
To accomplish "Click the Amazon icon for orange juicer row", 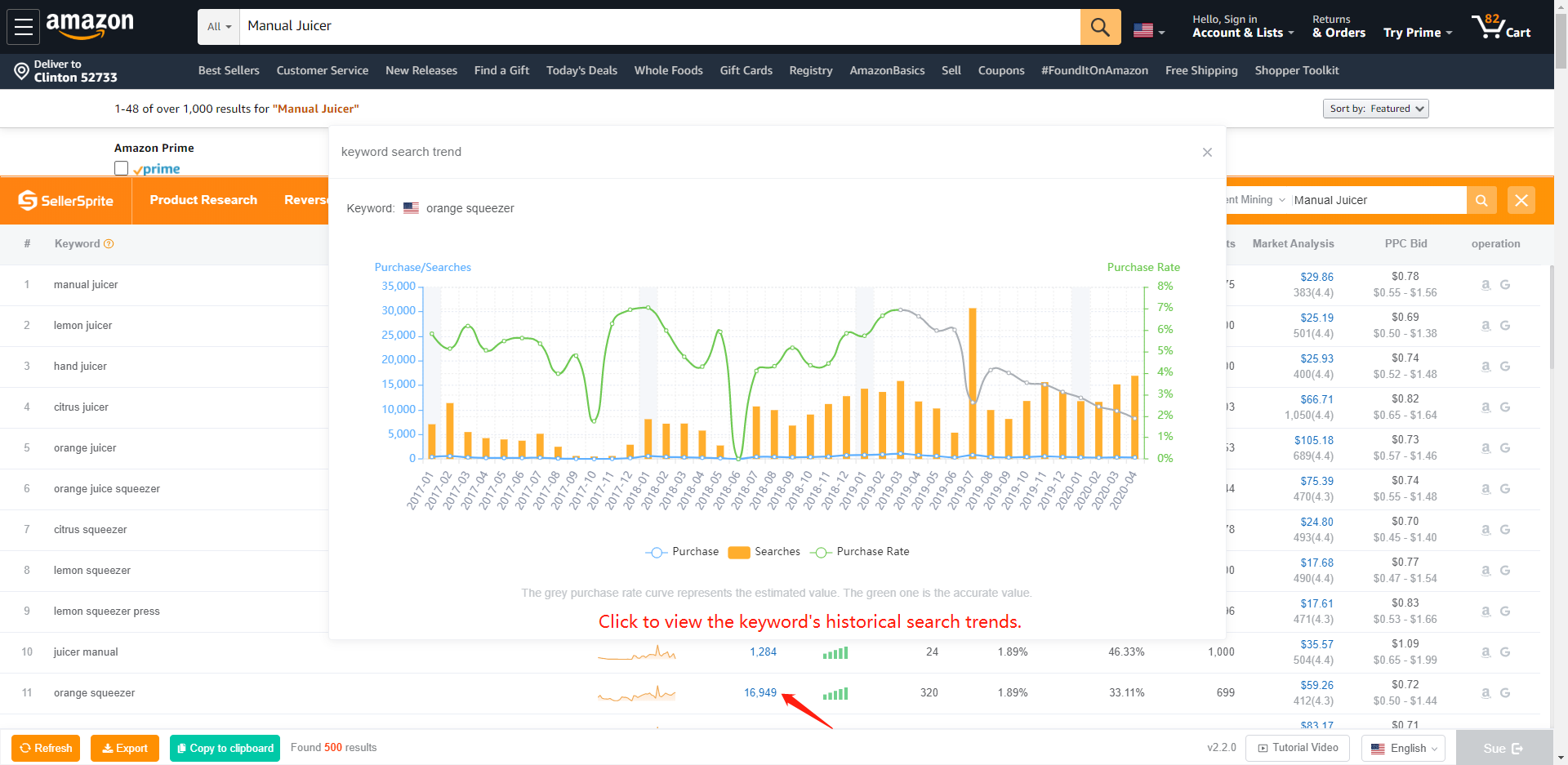I will click(1486, 448).
